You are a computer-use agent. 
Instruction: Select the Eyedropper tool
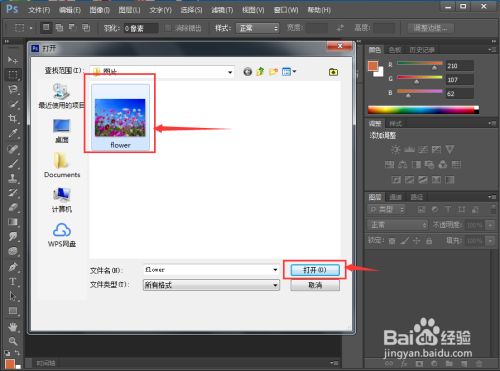coord(13,133)
